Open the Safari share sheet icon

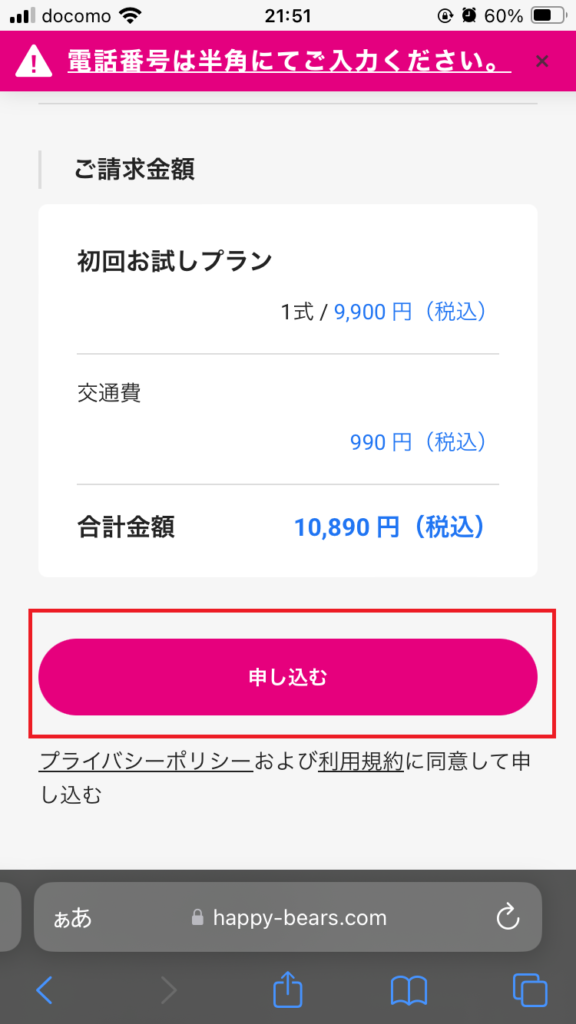point(288,989)
